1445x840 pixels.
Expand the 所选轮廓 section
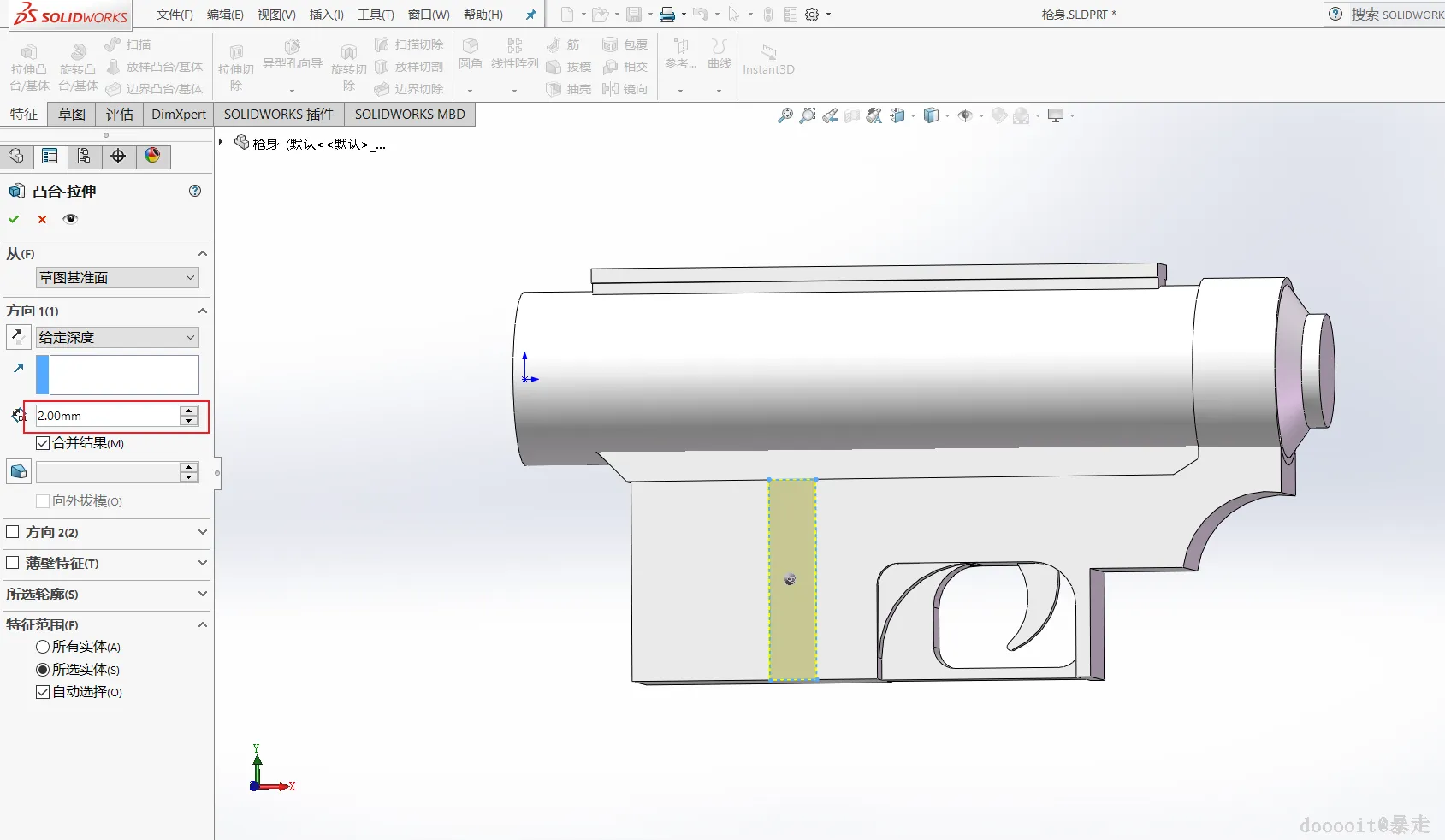coord(202,594)
